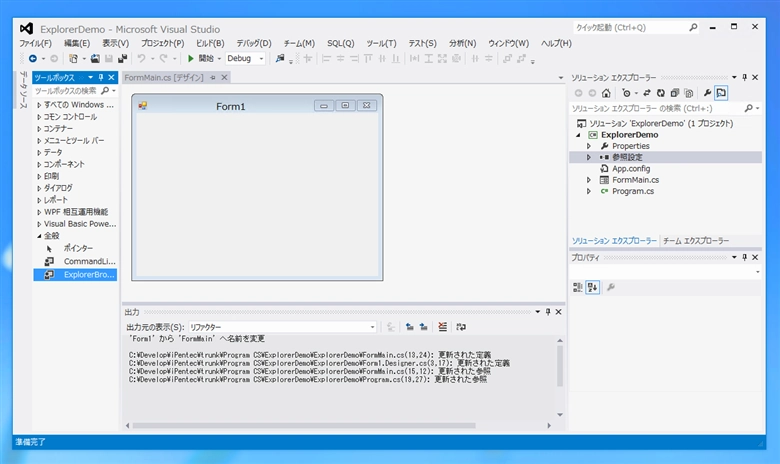
Task: Click Sync with Active Document icon
Action: (647, 93)
